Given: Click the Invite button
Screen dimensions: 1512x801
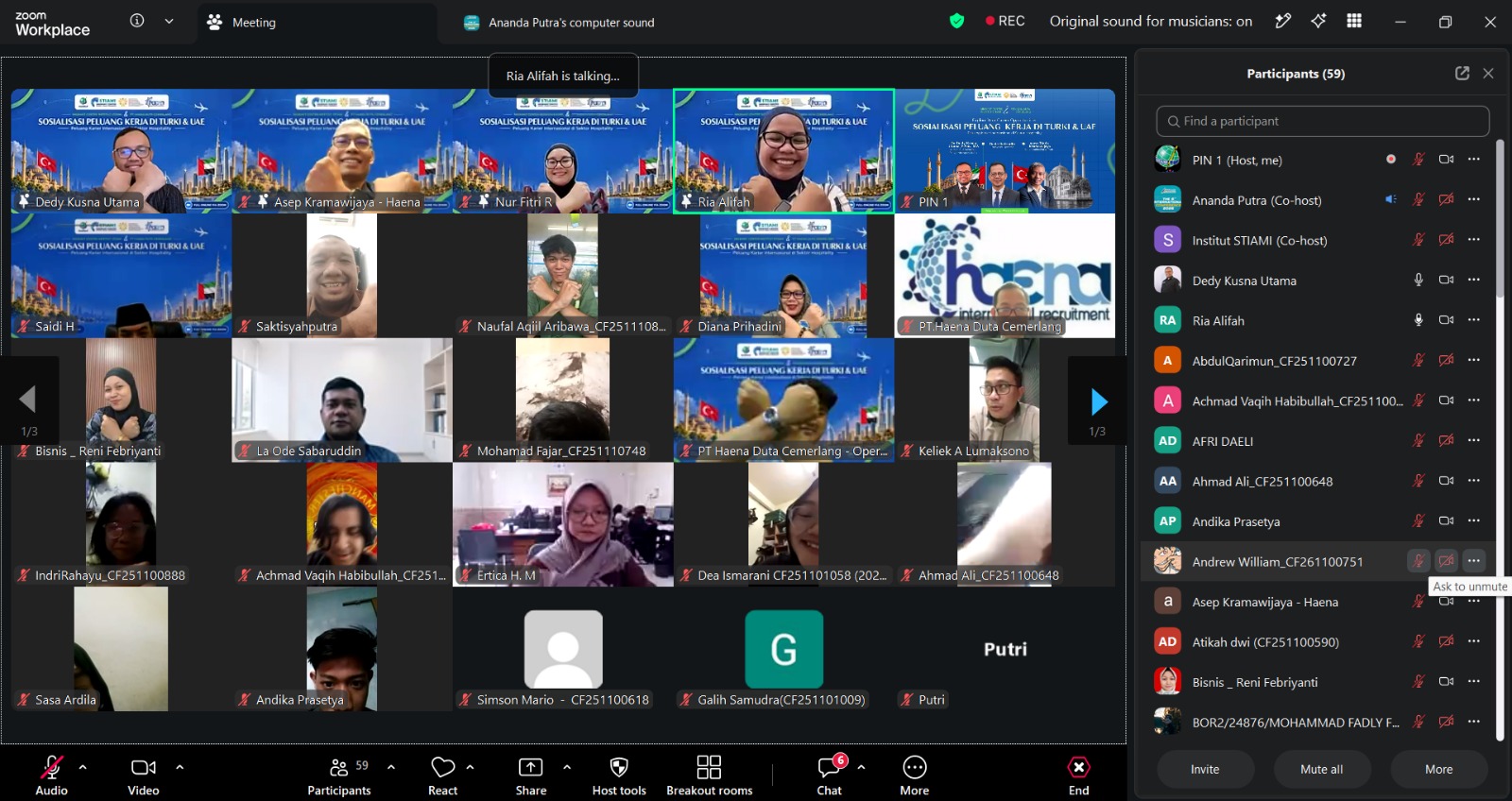Looking at the screenshot, I should tap(1205, 769).
